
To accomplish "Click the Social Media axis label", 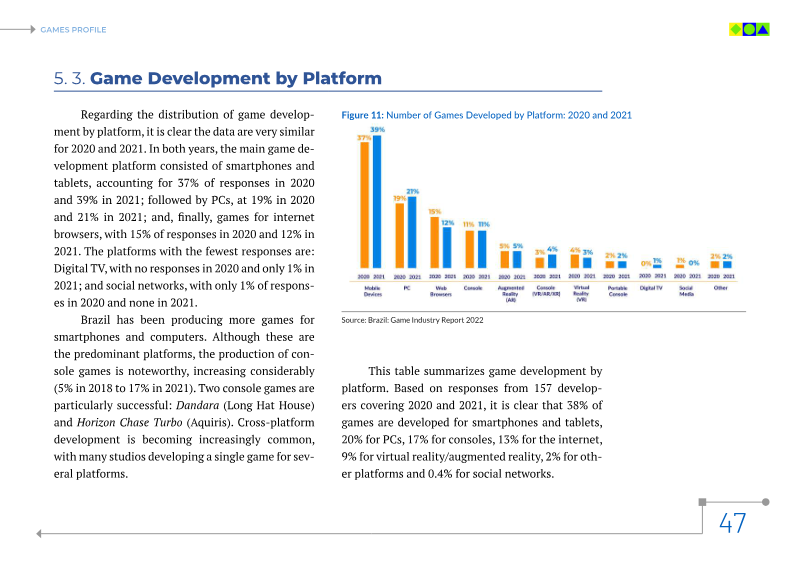I will pyautogui.click(x=686, y=290).
